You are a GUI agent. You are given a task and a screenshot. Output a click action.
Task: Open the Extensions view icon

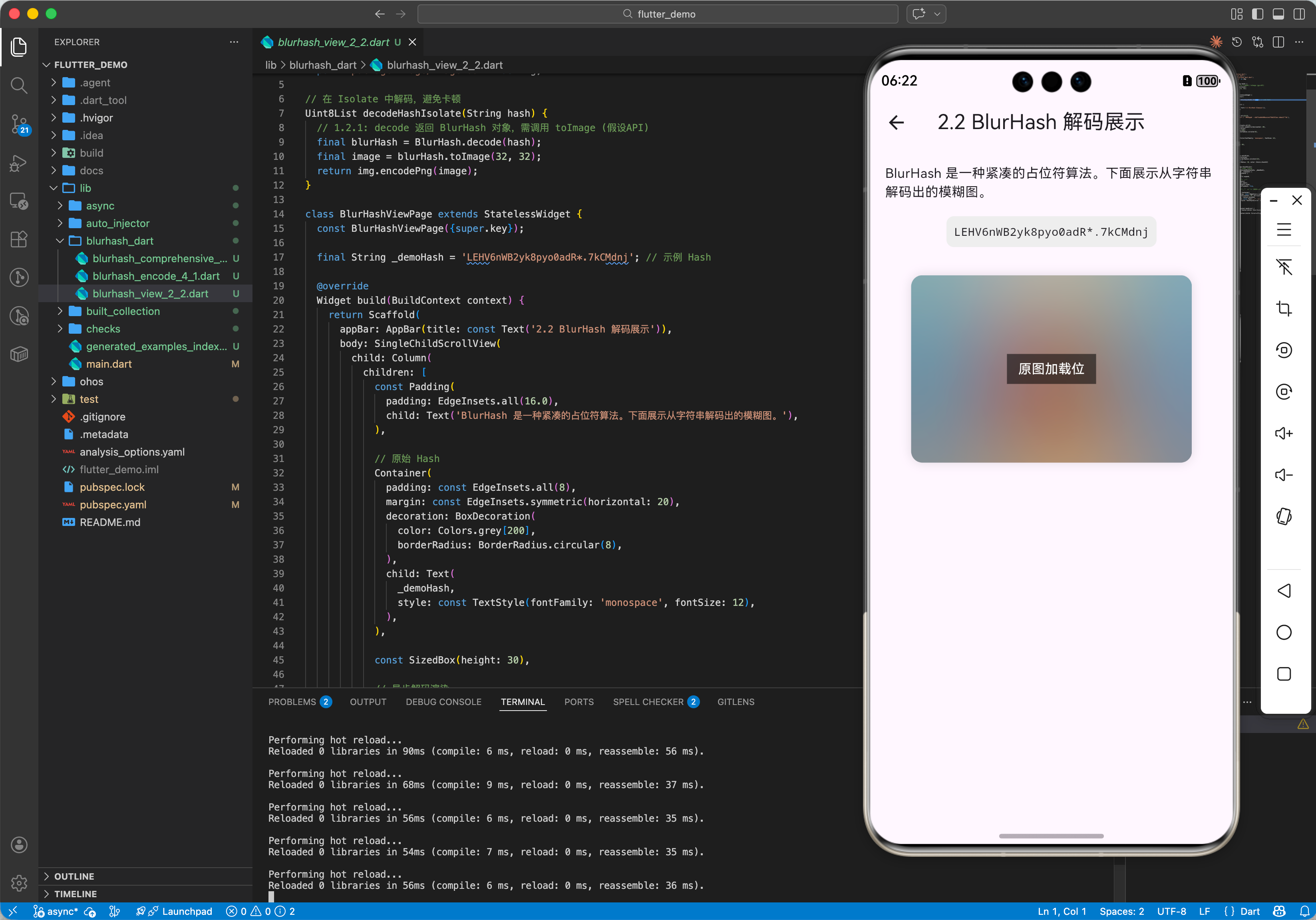click(19, 239)
